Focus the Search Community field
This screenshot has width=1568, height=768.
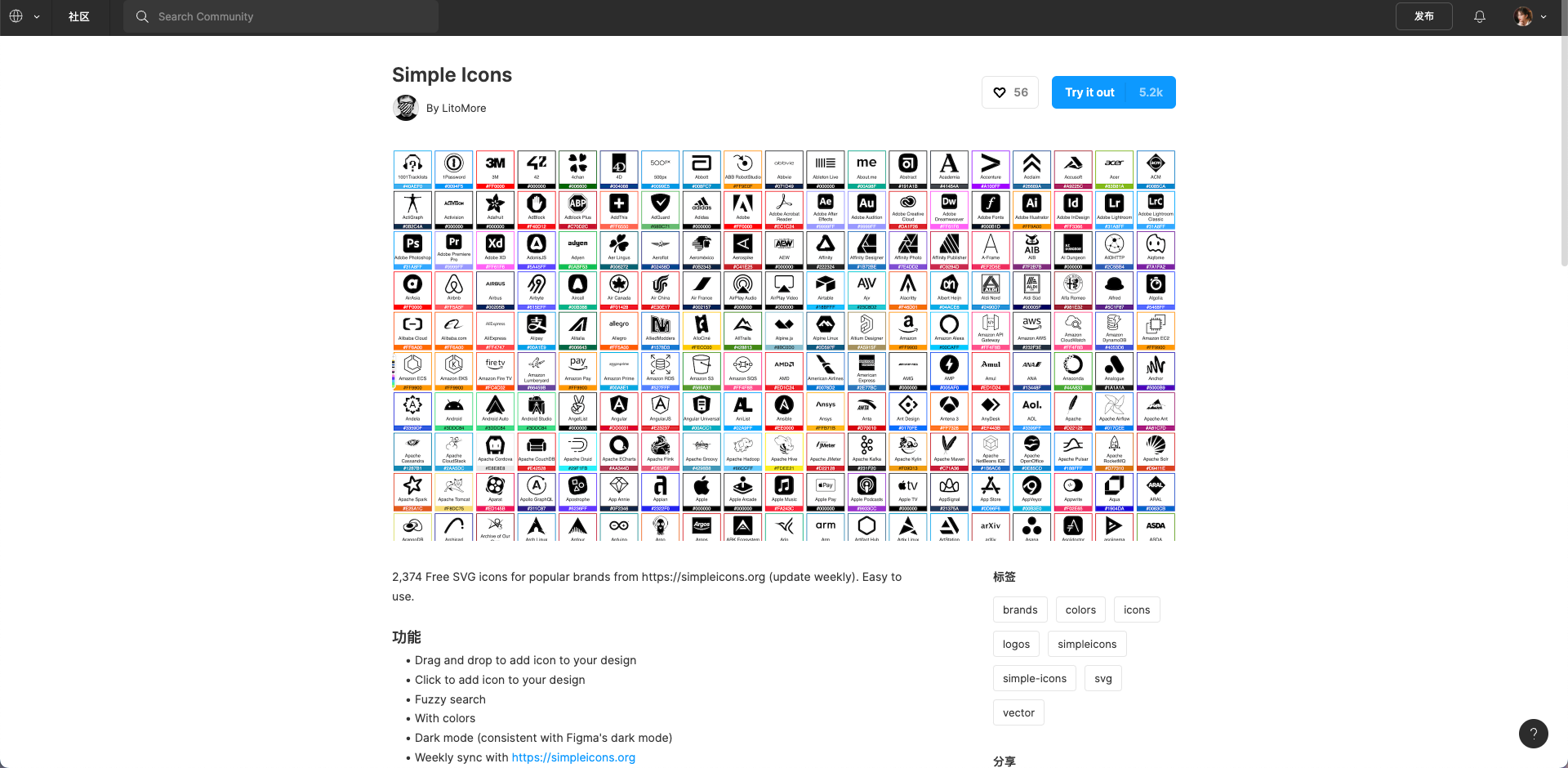tap(281, 16)
